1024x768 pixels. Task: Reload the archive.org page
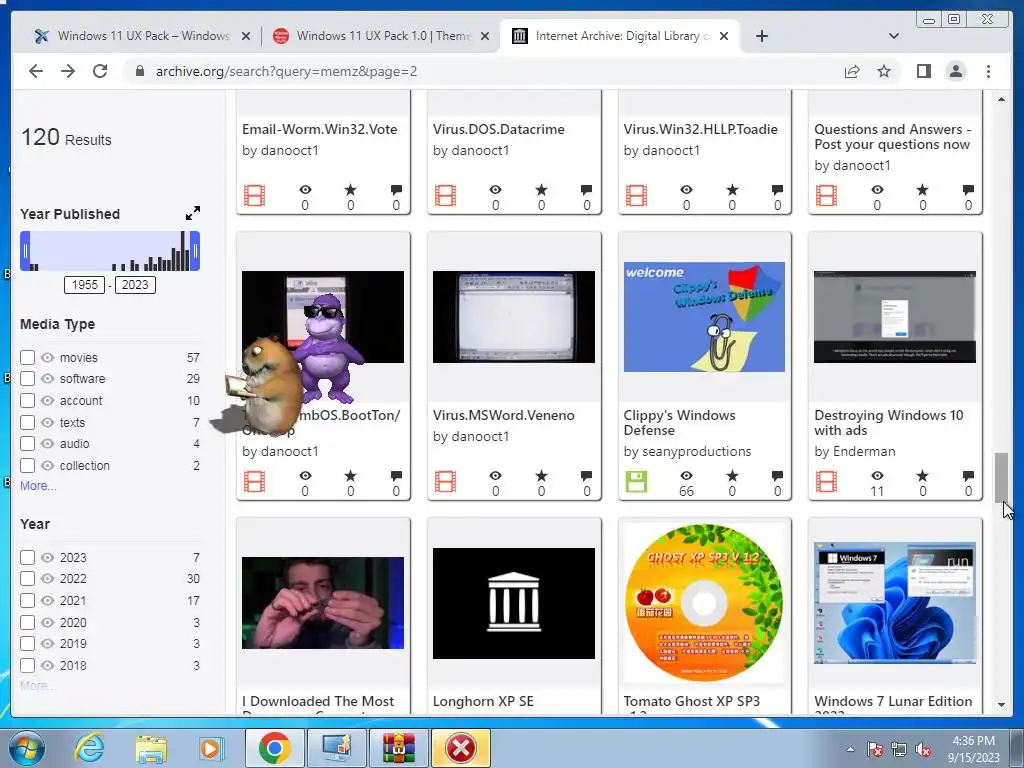pos(100,71)
